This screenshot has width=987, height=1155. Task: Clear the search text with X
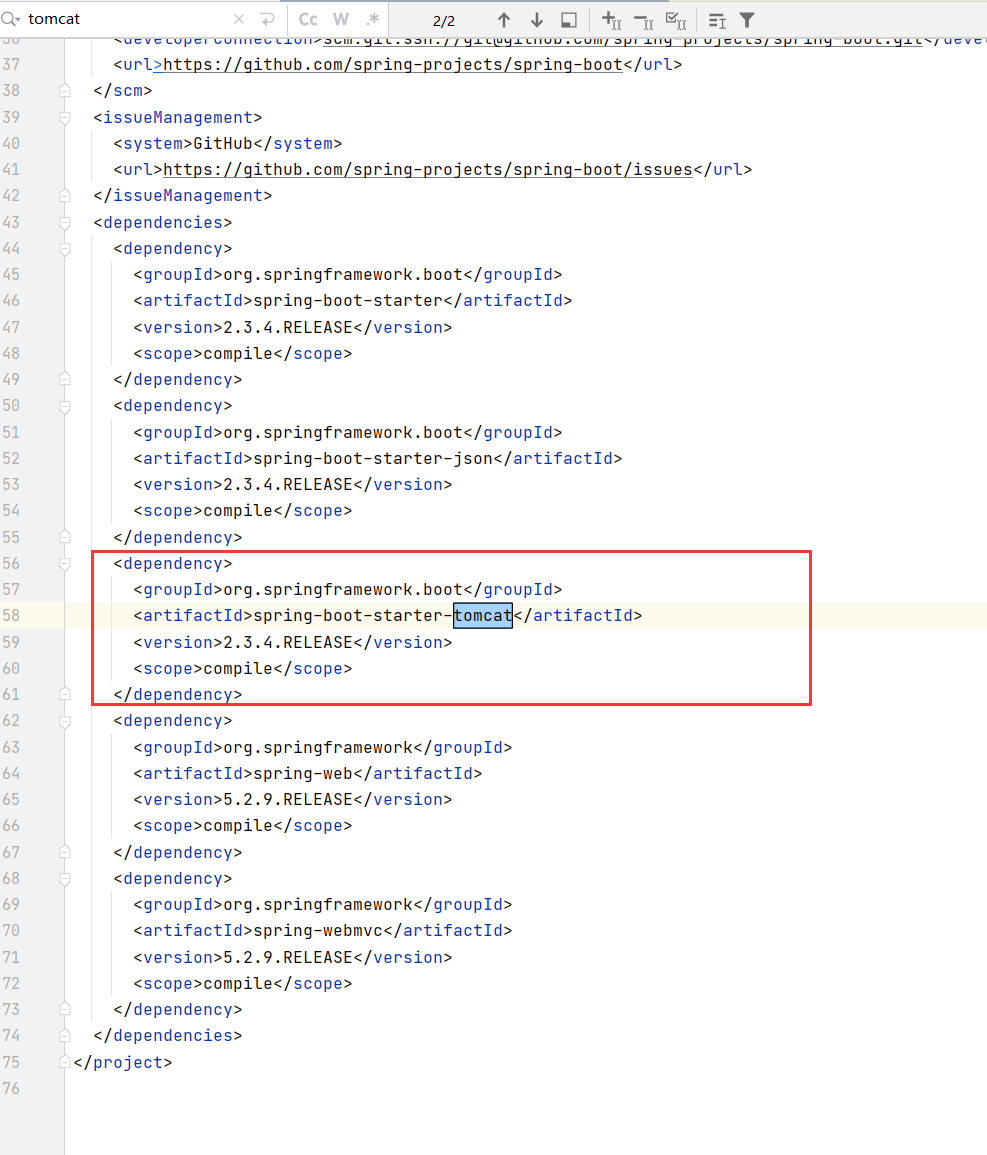click(x=239, y=19)
